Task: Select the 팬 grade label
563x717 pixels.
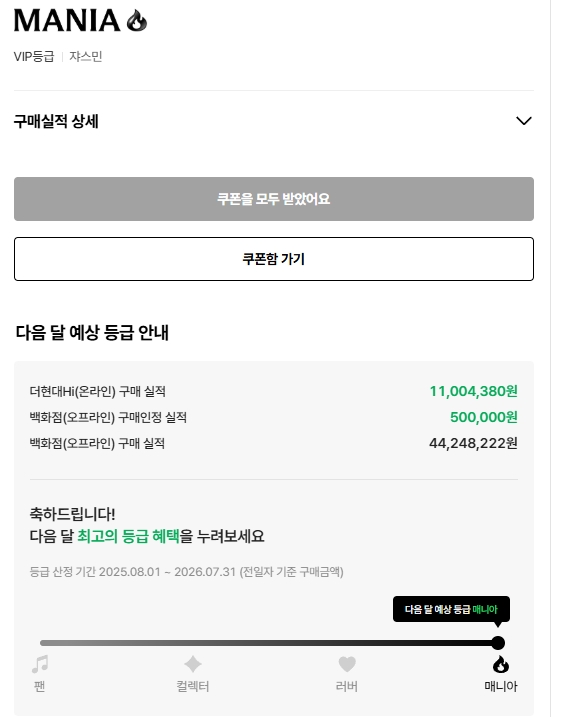Action: click(40, 686)
